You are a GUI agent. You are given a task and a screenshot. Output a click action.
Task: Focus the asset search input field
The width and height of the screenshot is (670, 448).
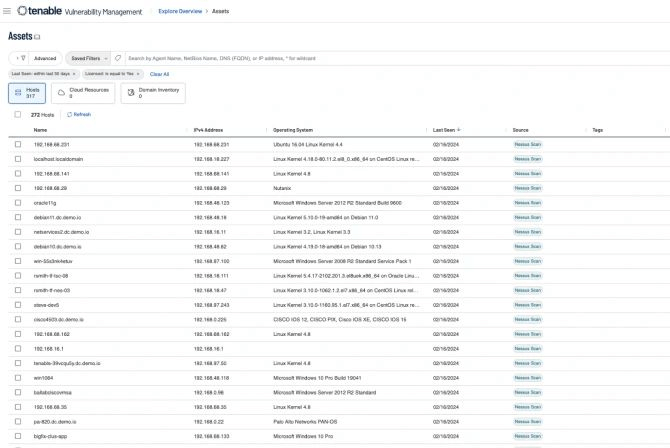tap(397, 58)
